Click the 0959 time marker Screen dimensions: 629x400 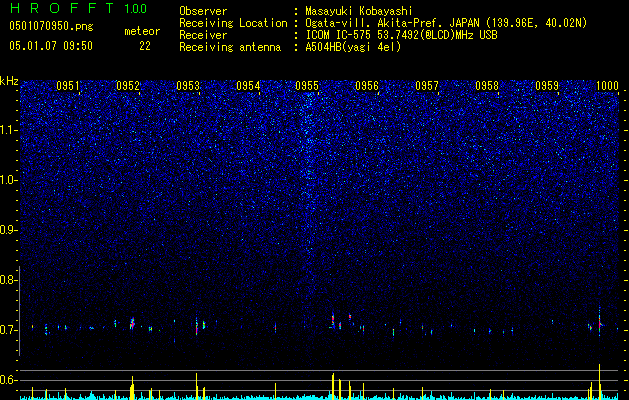click(x=547, y=86)
